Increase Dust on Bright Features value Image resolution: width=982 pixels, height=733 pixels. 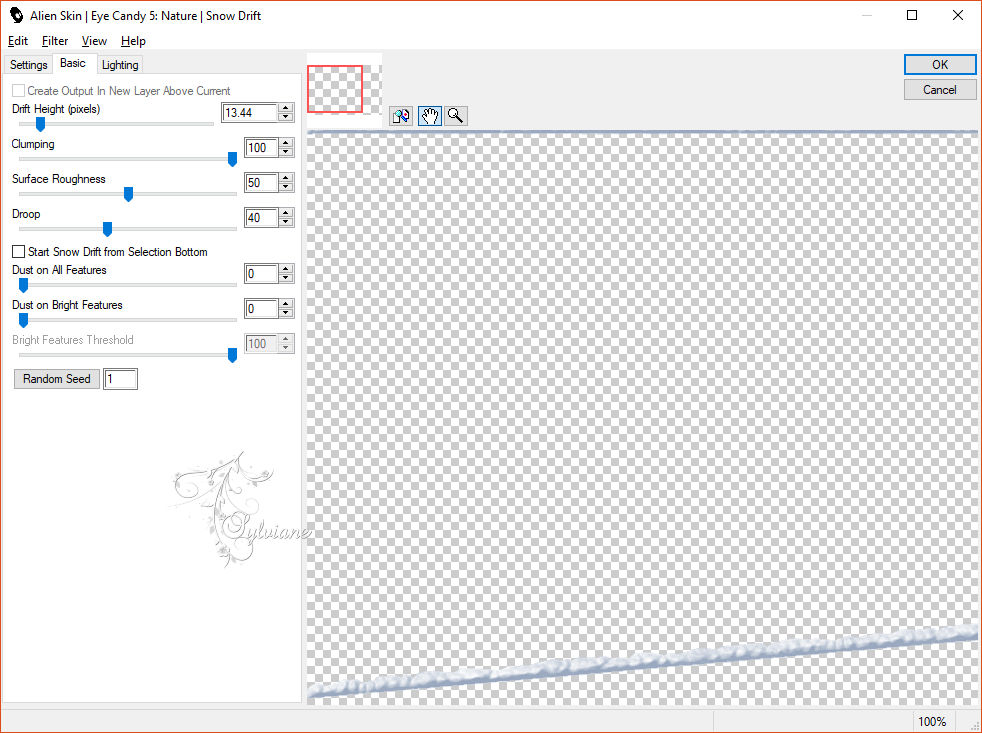coord(286,304)
